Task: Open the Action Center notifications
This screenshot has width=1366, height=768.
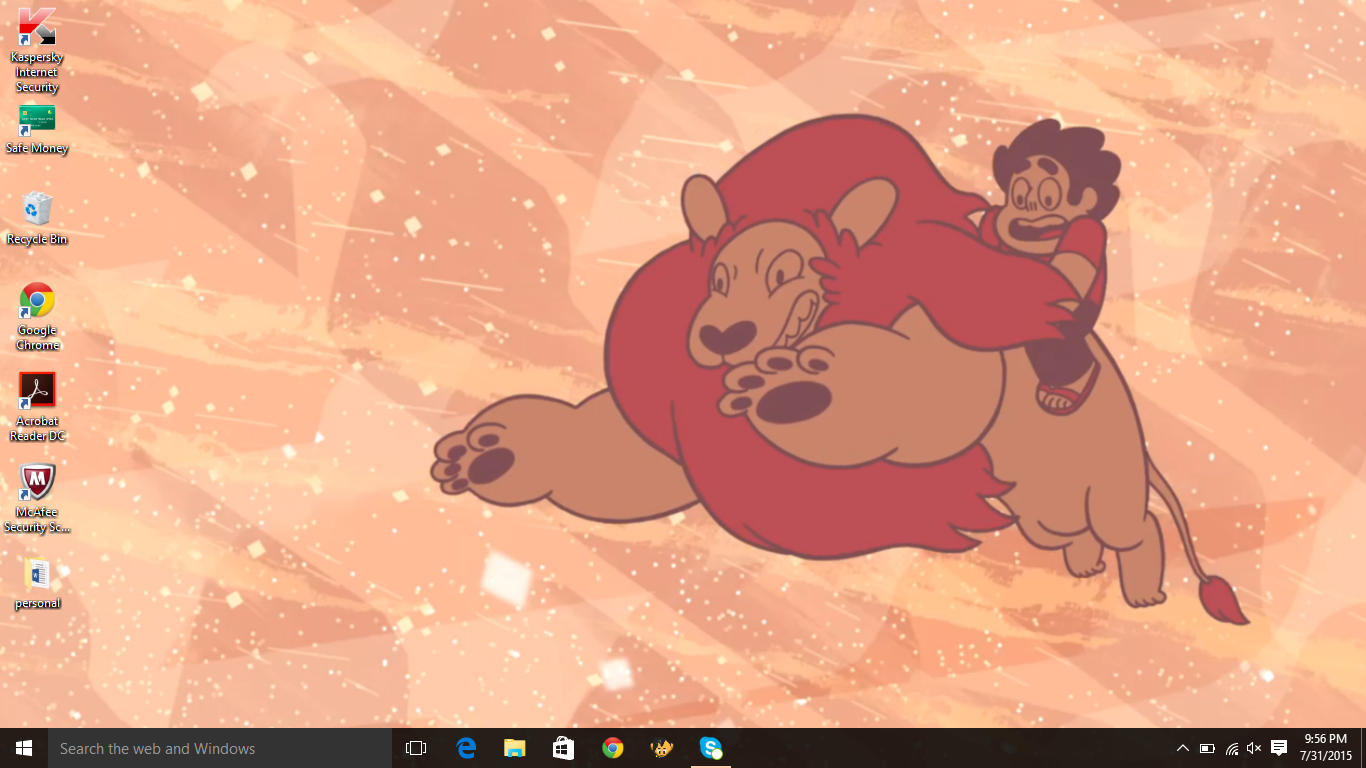Action: [1278, 748]
